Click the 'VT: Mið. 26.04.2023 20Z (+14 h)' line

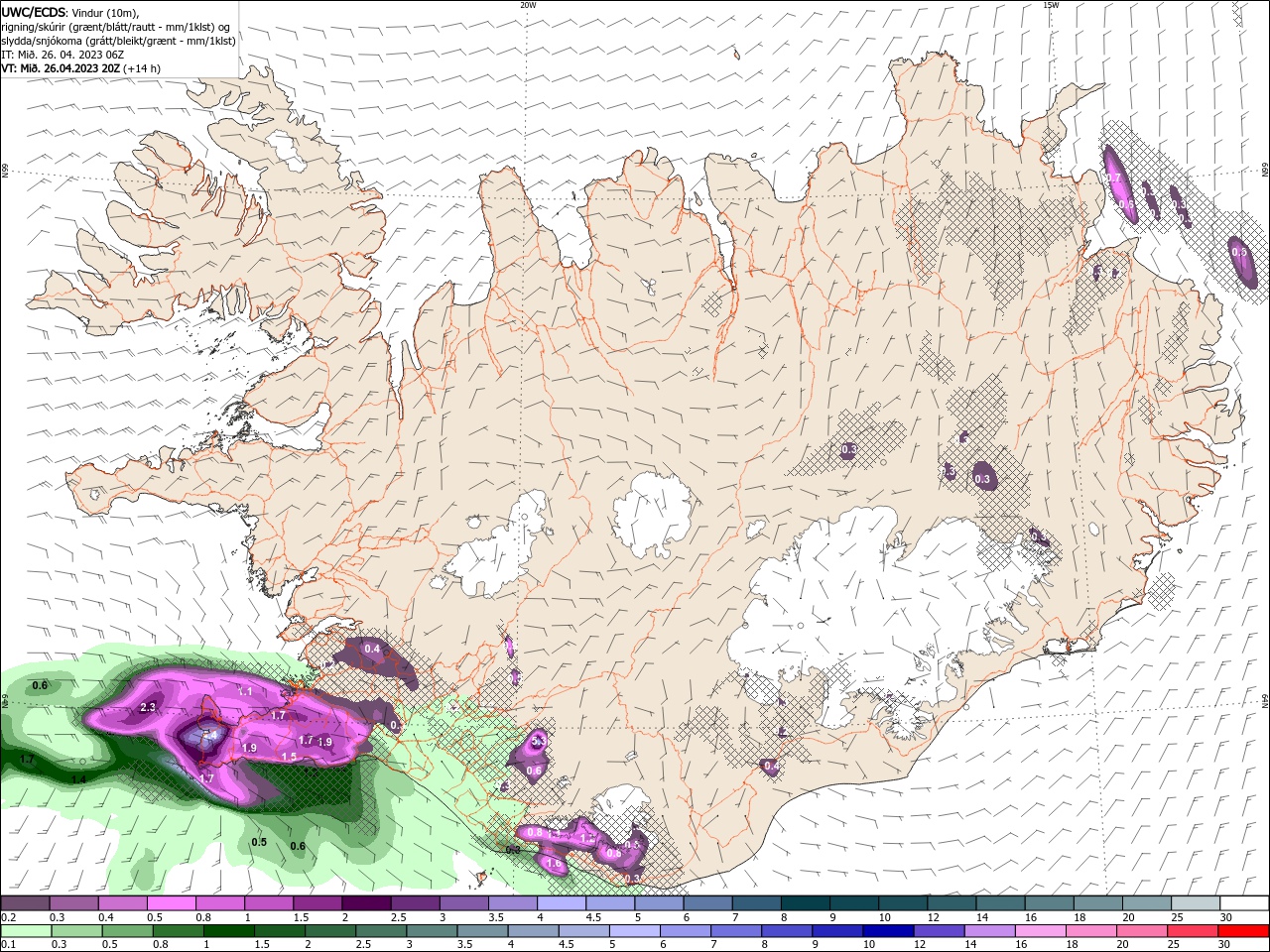point(80,68)
